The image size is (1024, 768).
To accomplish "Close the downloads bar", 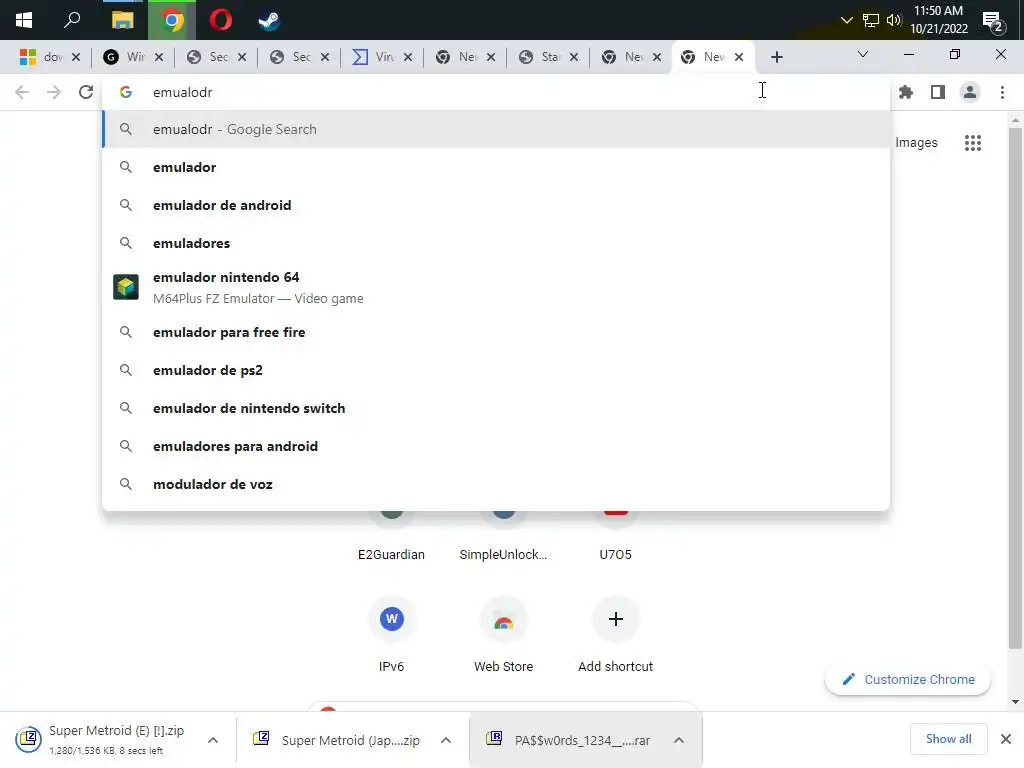I will coord(1006,739).
